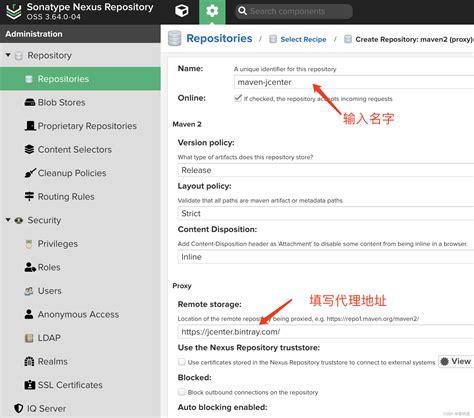Click the LDAP book icon
The width and height of the screenshot is (474, 418).
[x=29, y=338]
